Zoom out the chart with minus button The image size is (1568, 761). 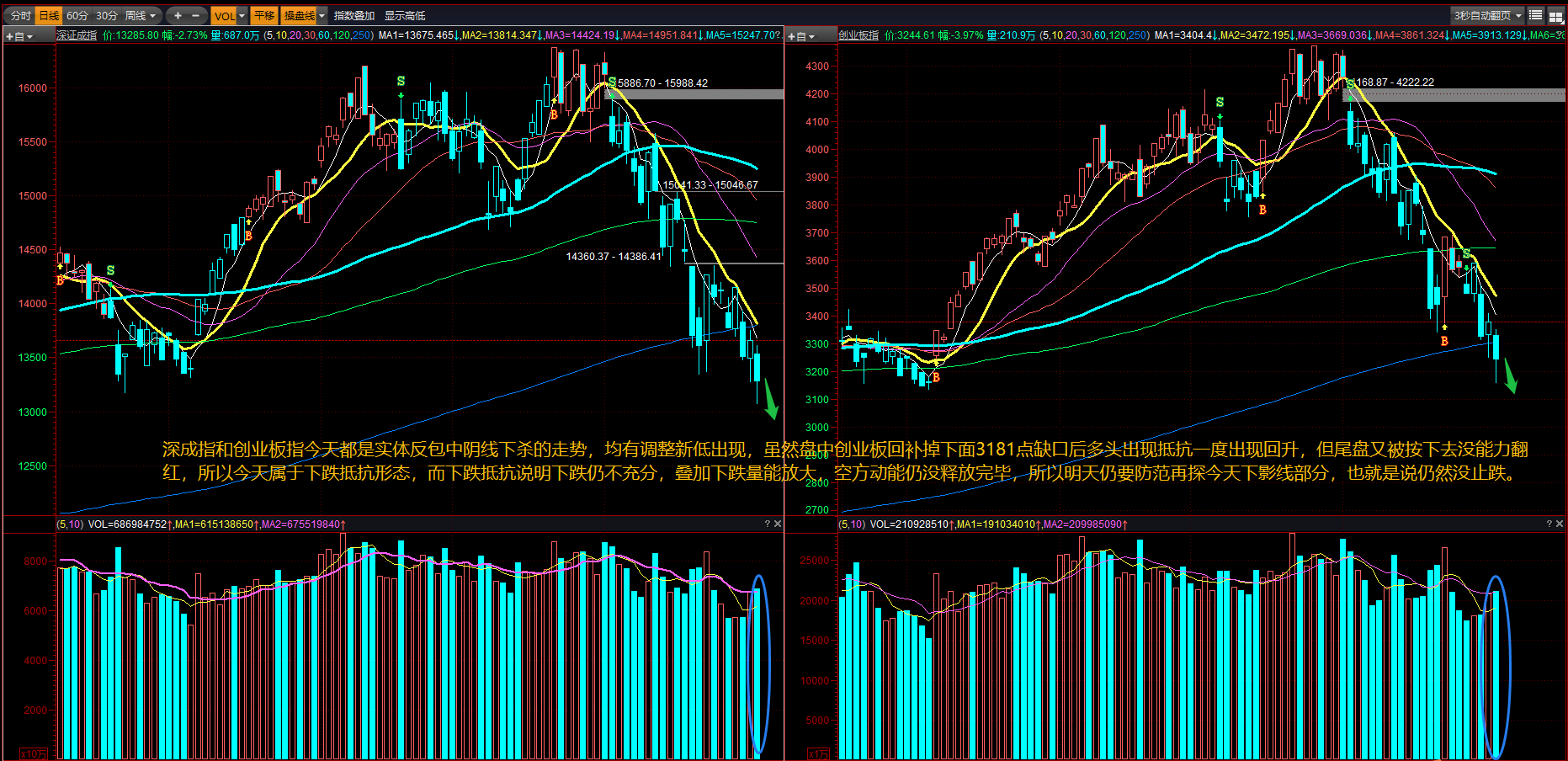coord(196,15)
